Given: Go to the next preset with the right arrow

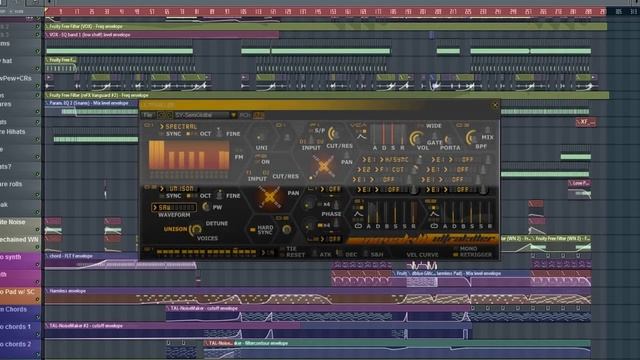Looking at the screenshot, I should (x=169, y=115).
